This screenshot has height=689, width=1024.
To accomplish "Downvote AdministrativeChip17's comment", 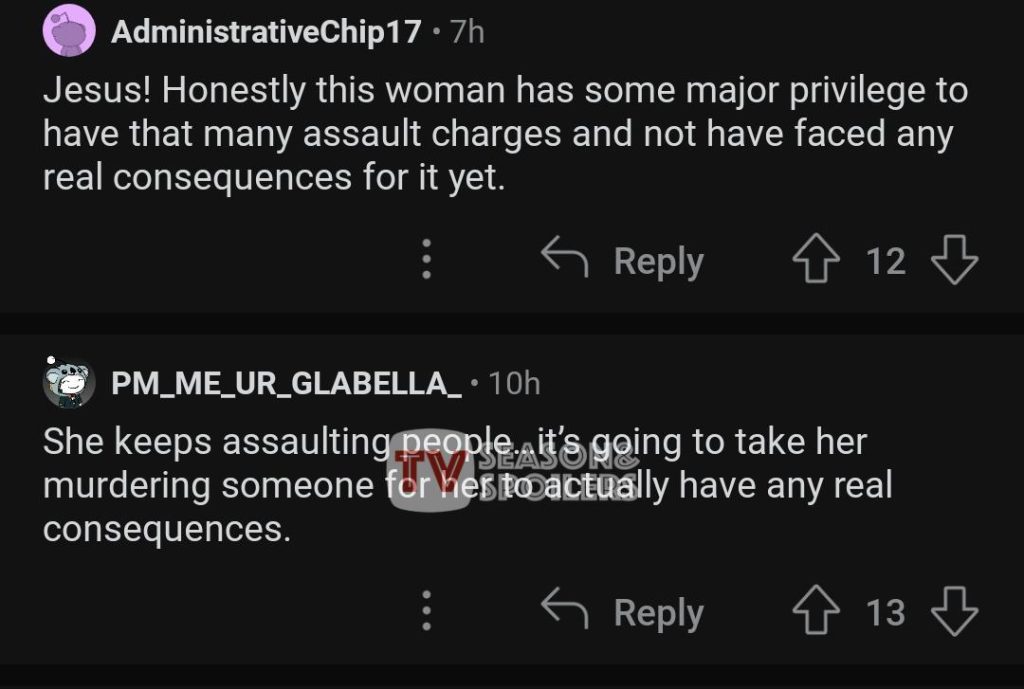I will (953, 261).
